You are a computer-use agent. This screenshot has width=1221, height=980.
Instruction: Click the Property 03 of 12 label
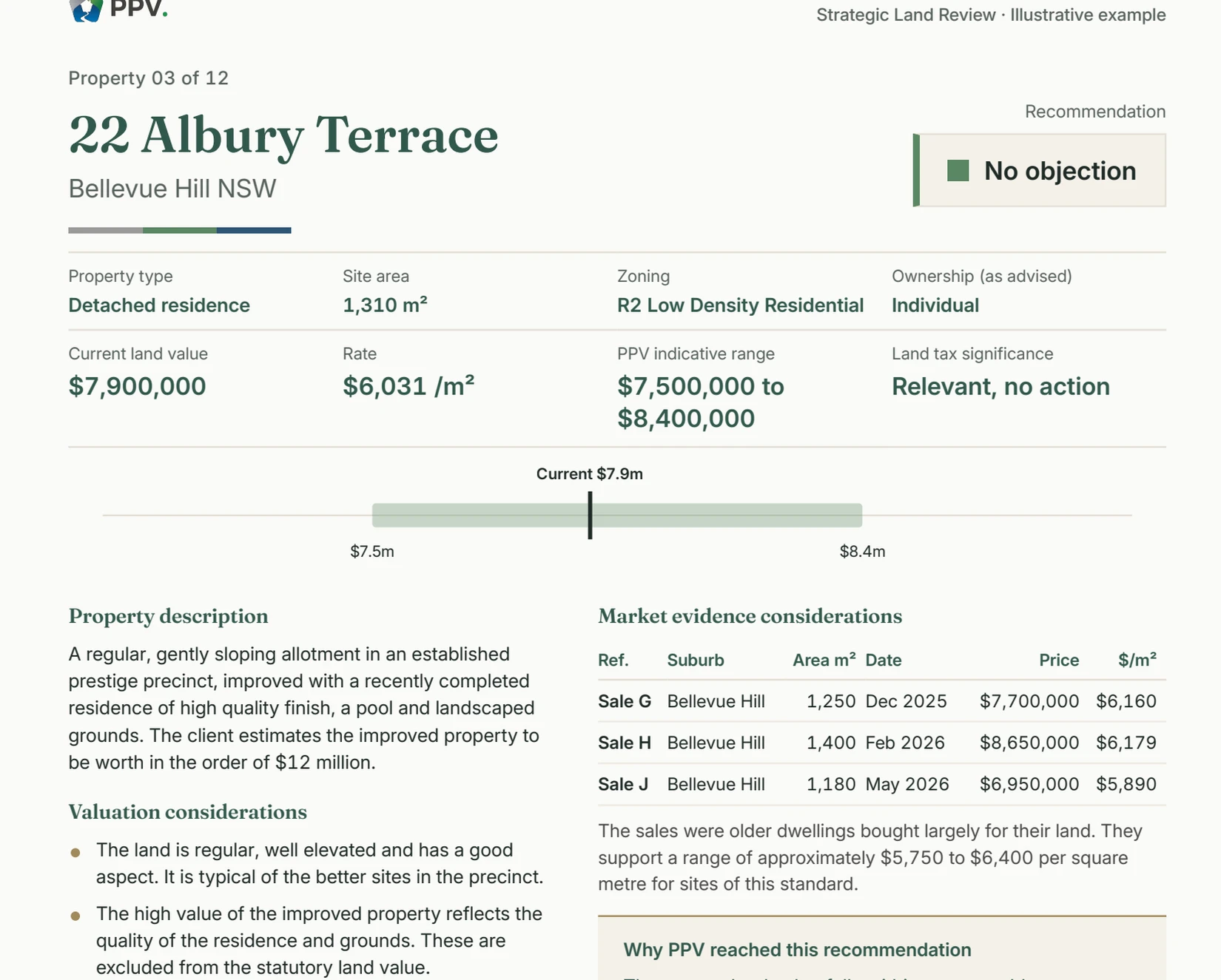click(x=149, y=78)
